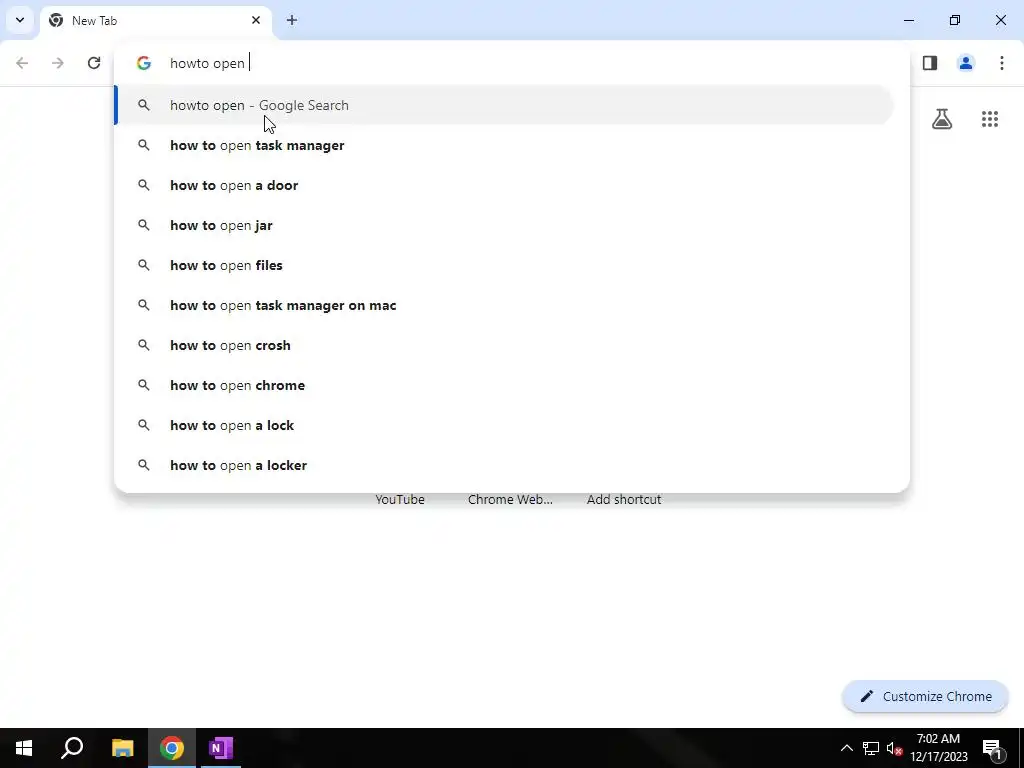Open Search Labs flask icon
The height and width of the screenshot is (768, 1024).
[x=942, y=119]
